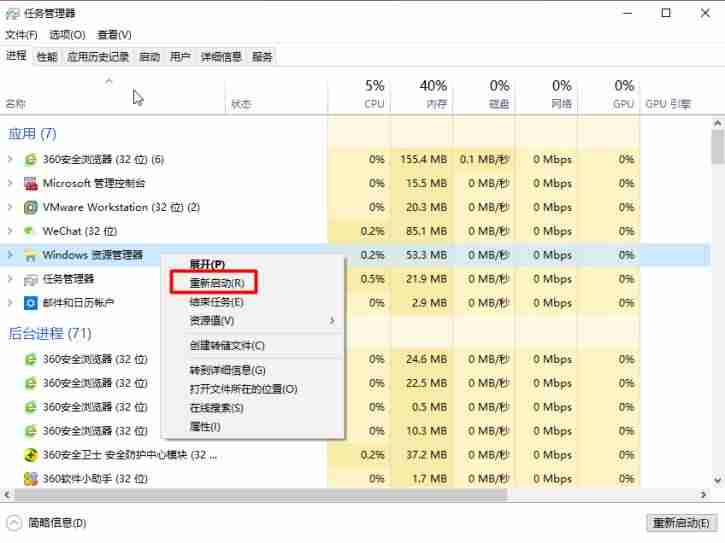Viewport: 725px width, 543px height.
Task: Click the 85.1 MB memory value for WeChat
Action: (426, 231)
